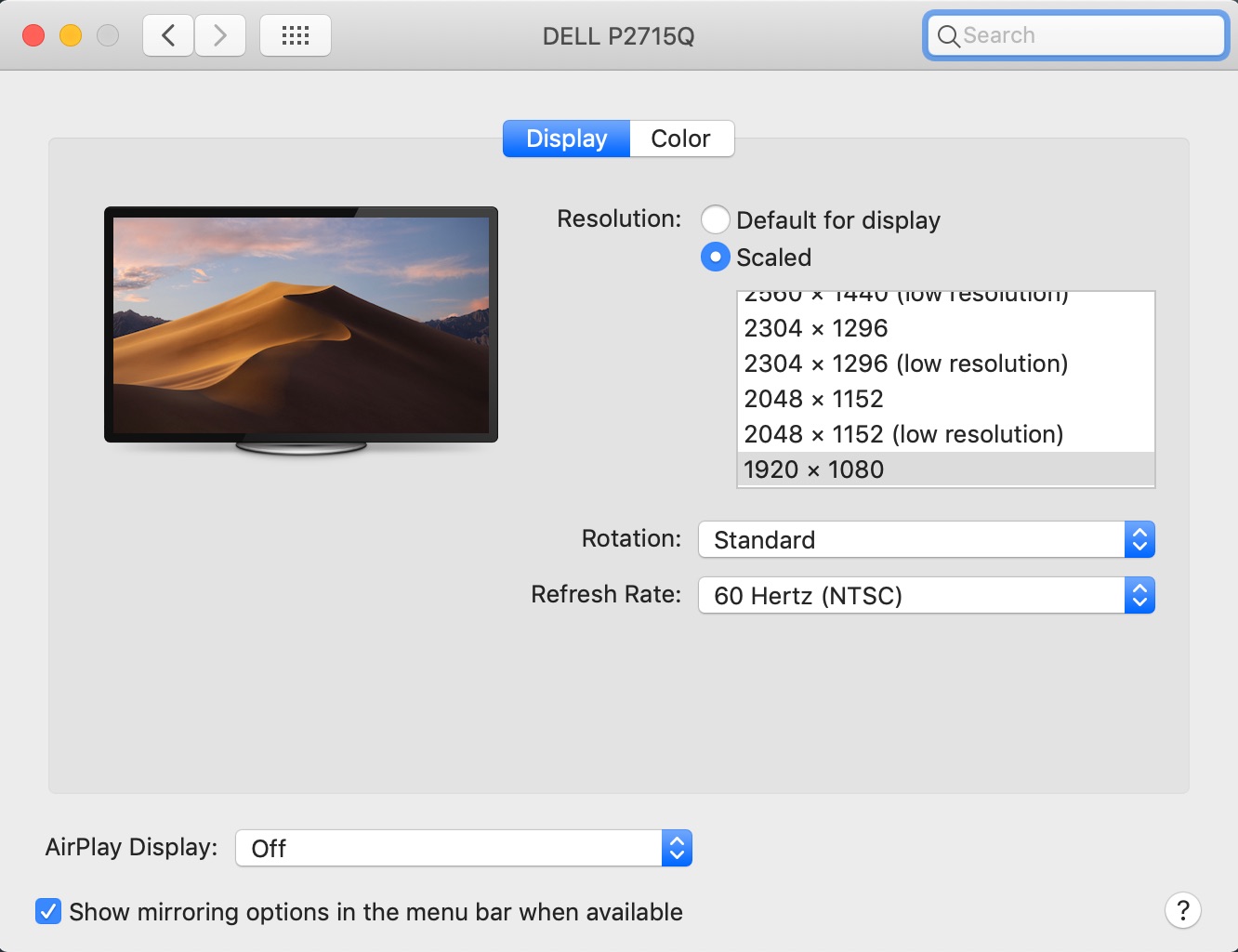Show all preferences grid icon
The image size is (1238, 952).
click(x=296, y=36)
